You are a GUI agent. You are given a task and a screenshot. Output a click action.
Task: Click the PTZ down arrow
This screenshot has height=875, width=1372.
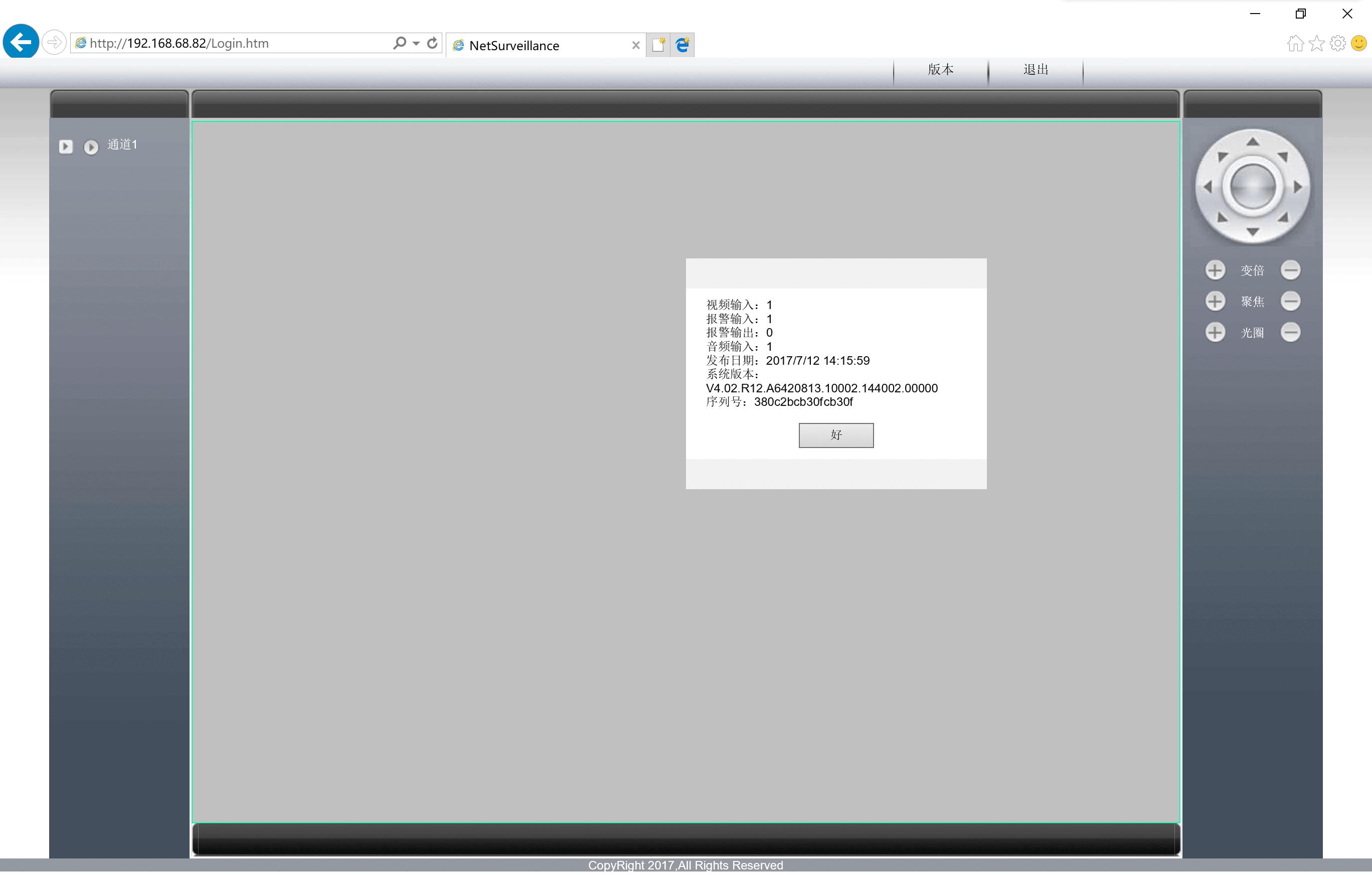click(x=1252, y=231)
